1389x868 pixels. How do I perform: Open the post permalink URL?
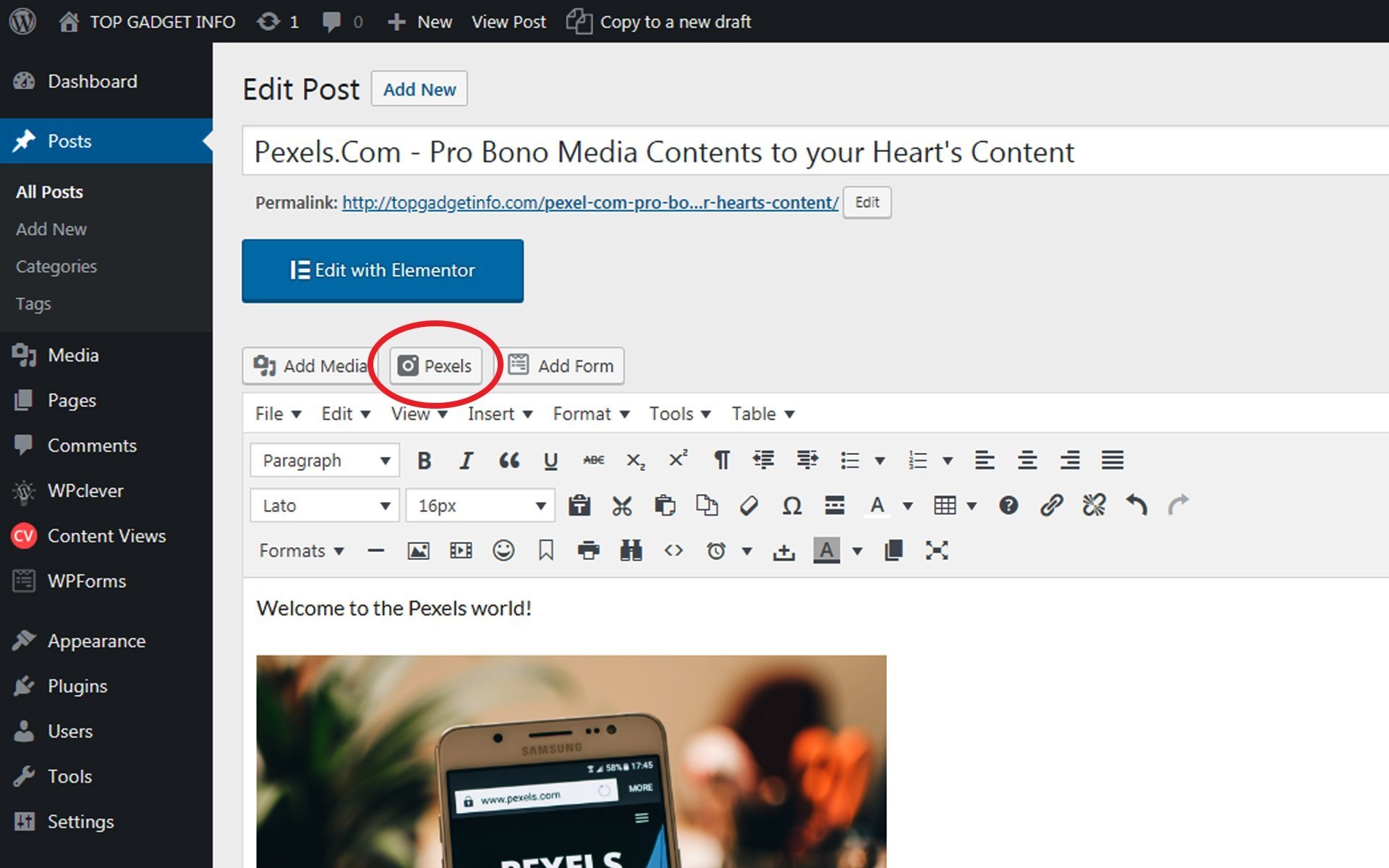pos(590,203)
